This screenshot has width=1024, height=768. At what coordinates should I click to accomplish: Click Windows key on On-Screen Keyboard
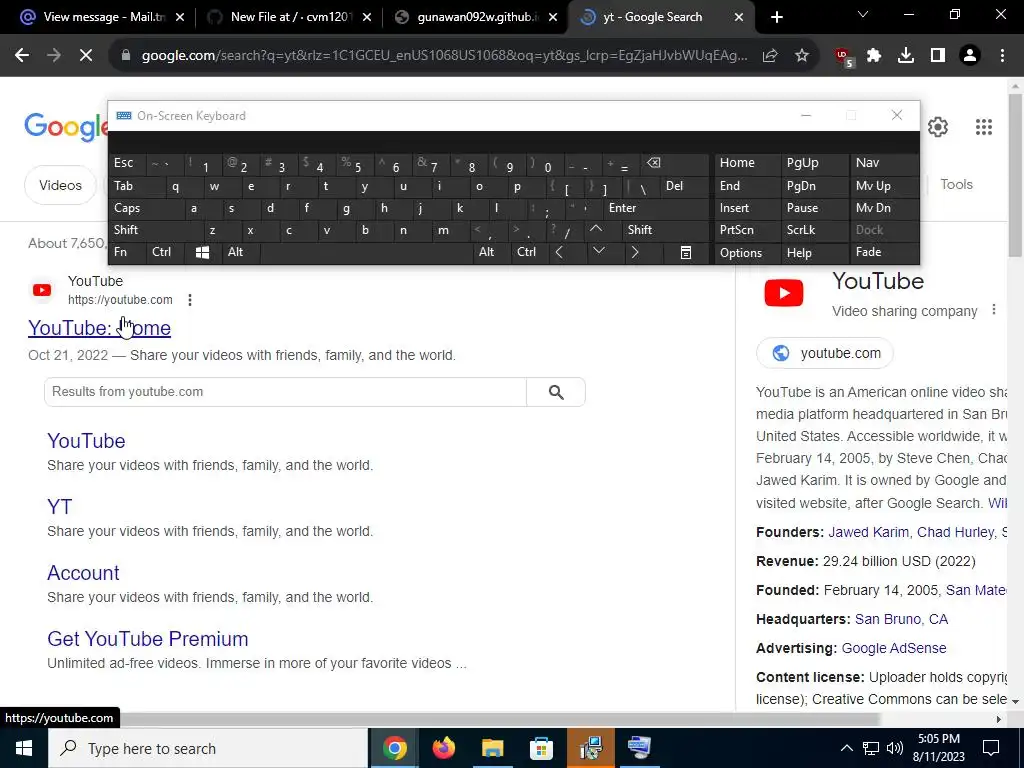pos(202,252)
